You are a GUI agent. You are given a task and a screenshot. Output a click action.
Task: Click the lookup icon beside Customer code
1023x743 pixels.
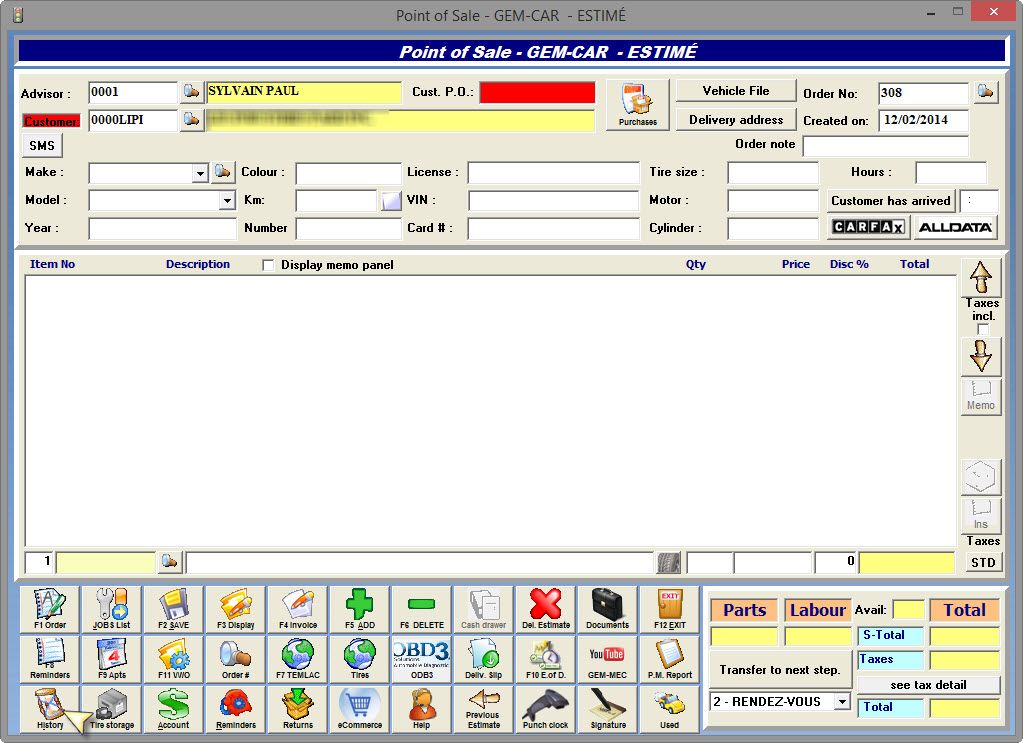191,120
